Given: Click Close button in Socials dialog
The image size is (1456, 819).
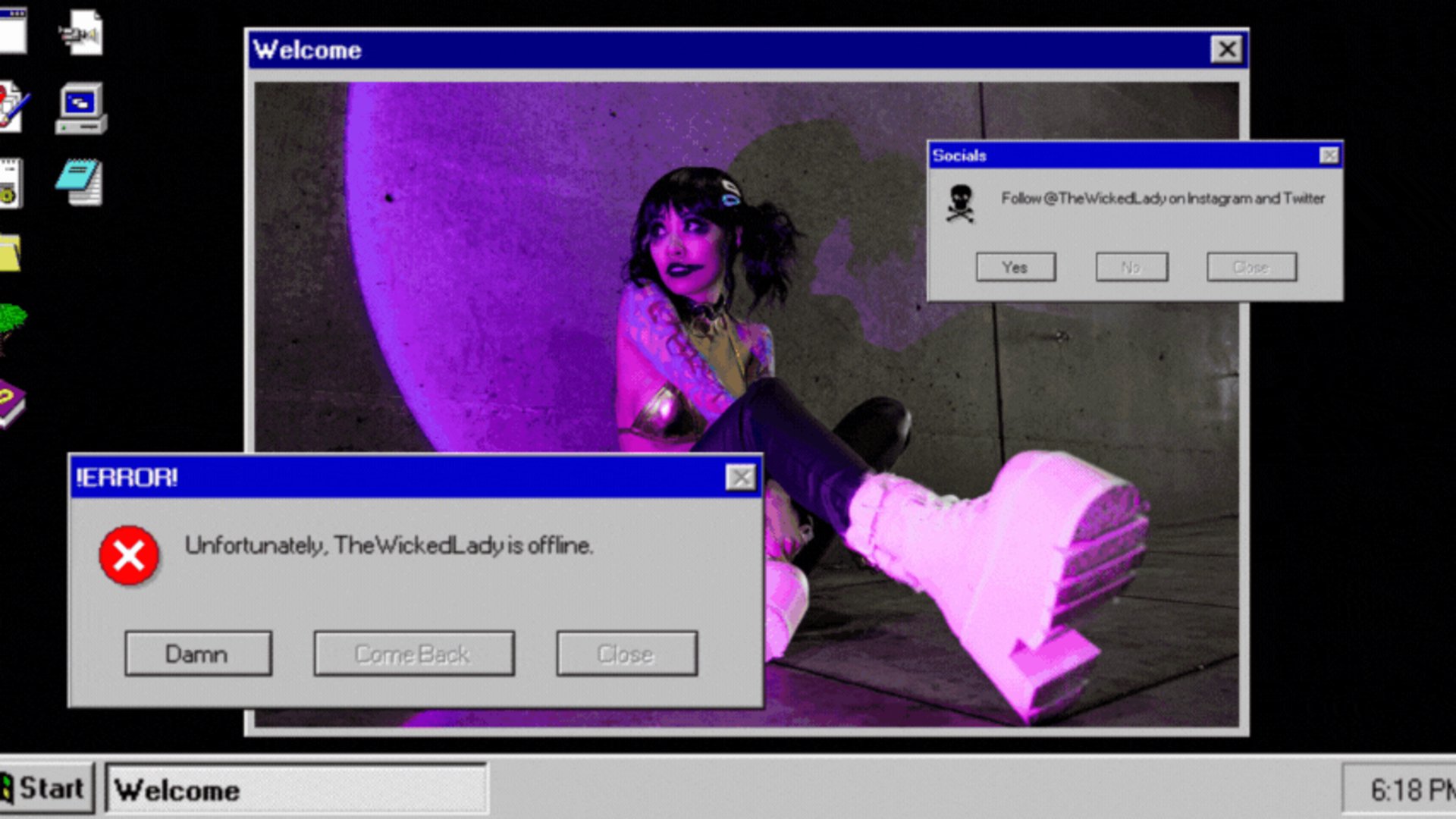Looking at the screenshot, I should [1251, 267].
